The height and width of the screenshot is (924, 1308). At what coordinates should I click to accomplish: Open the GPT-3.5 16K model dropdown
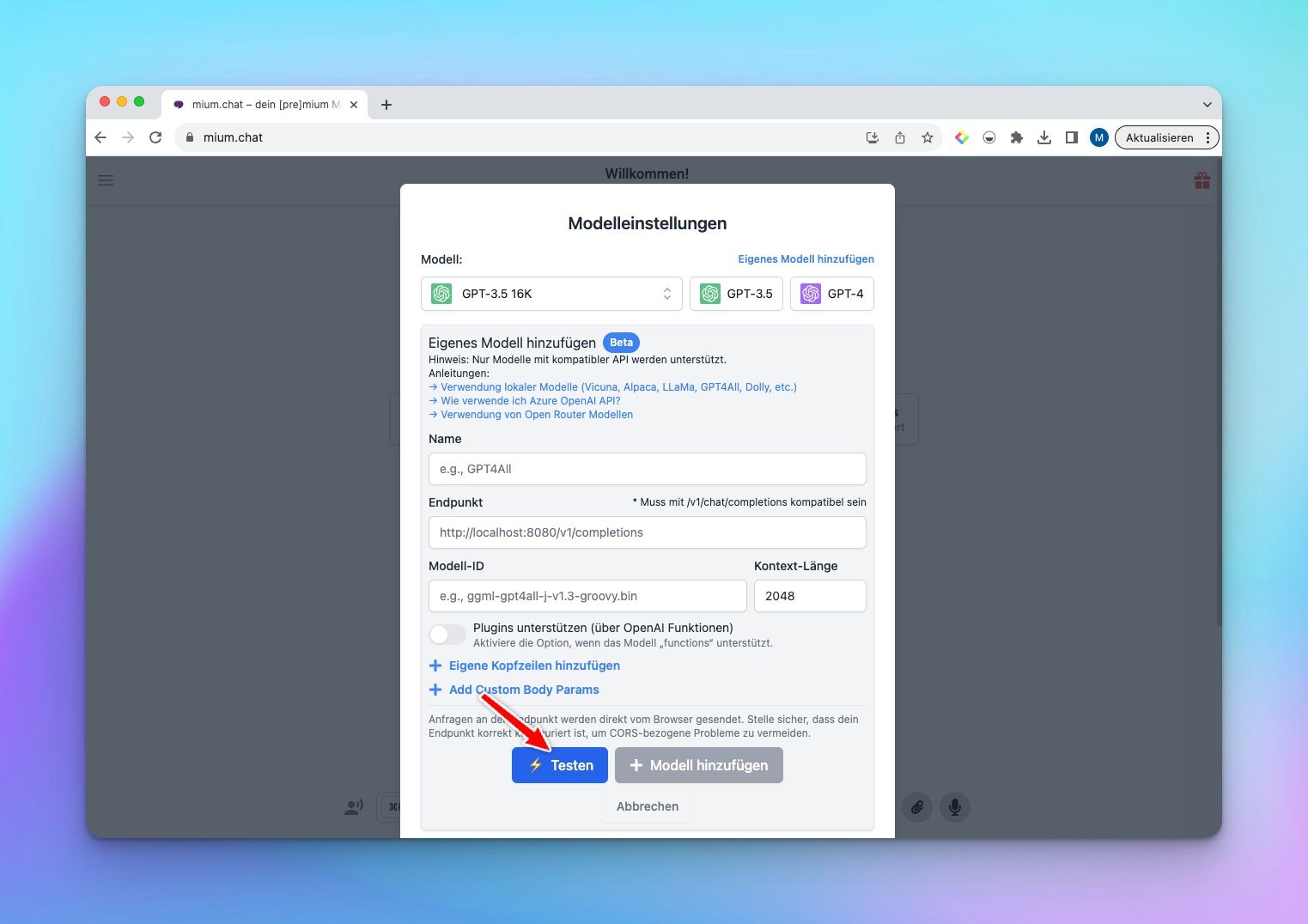pyautogui.click(x=551, y=294)
